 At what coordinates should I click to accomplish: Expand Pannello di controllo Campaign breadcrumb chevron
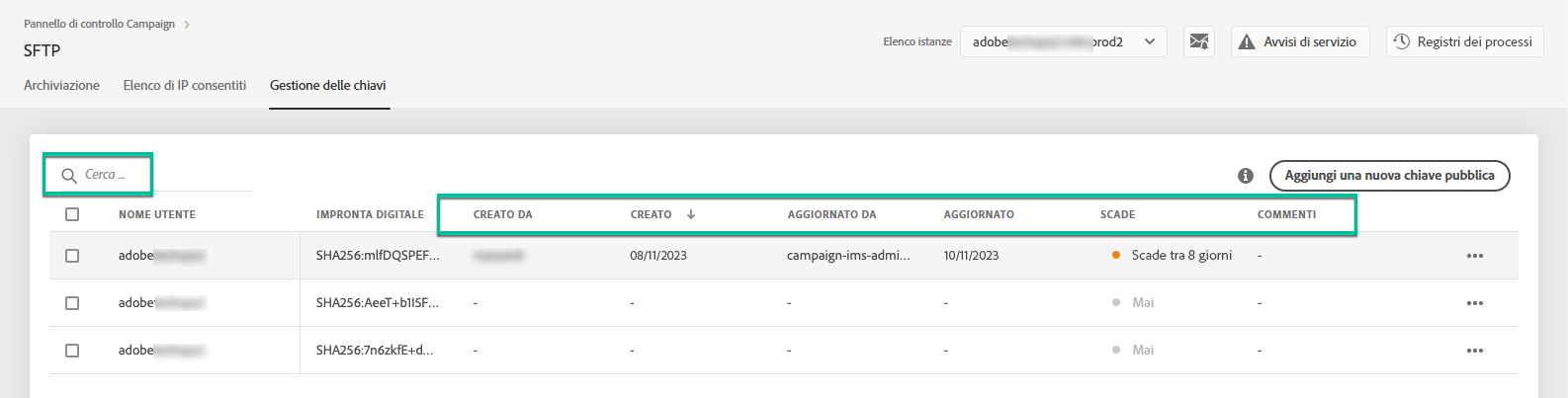187,24
